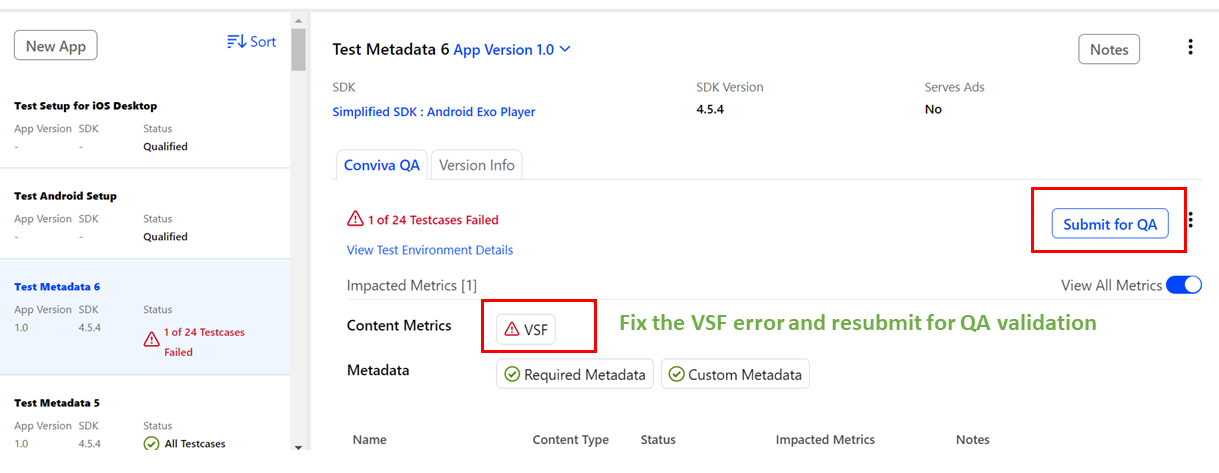Viewport: 1219px width, 473px height.
Task: Open the Notes button
Action: [1109, 49]
